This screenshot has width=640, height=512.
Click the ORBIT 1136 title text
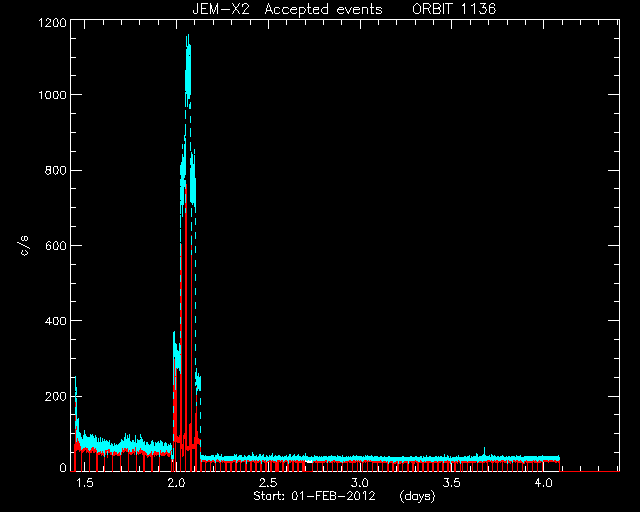(454, 9)
